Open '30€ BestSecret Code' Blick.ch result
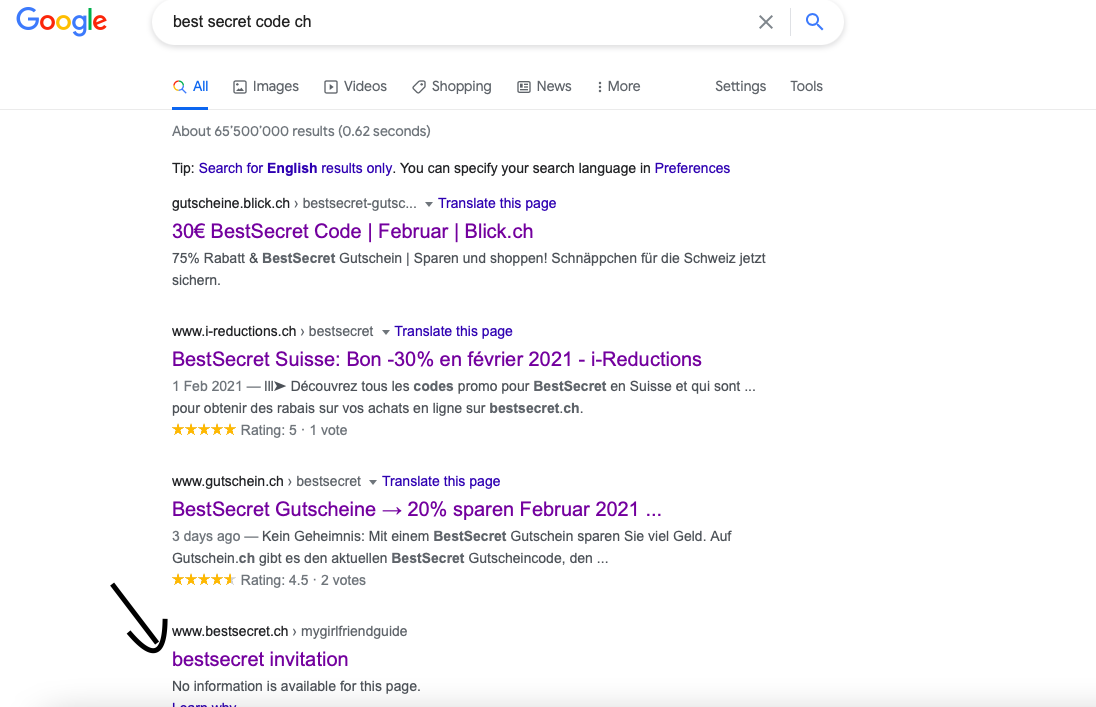Screen dimensions: 1096x707 (352, 232)
